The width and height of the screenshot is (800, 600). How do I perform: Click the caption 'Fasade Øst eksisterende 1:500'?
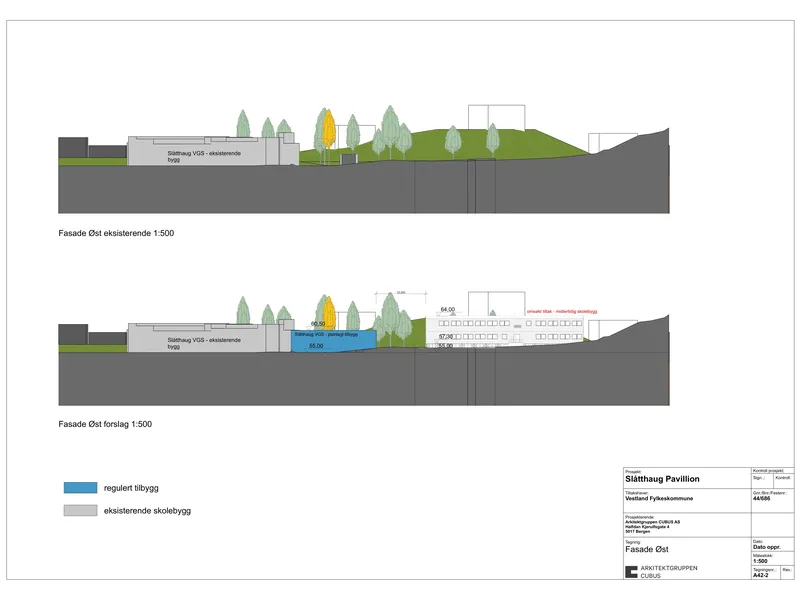coord(116,233)
